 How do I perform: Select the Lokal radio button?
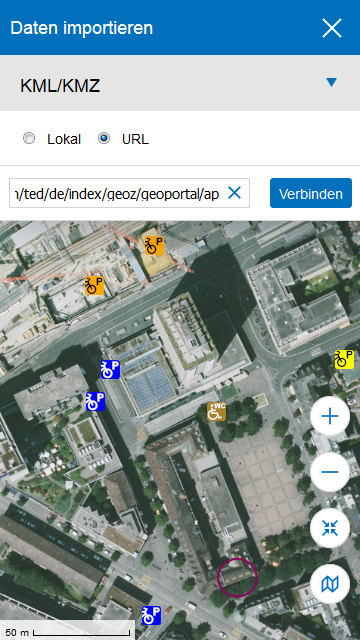pyautogui.click(x=29, y=139)
